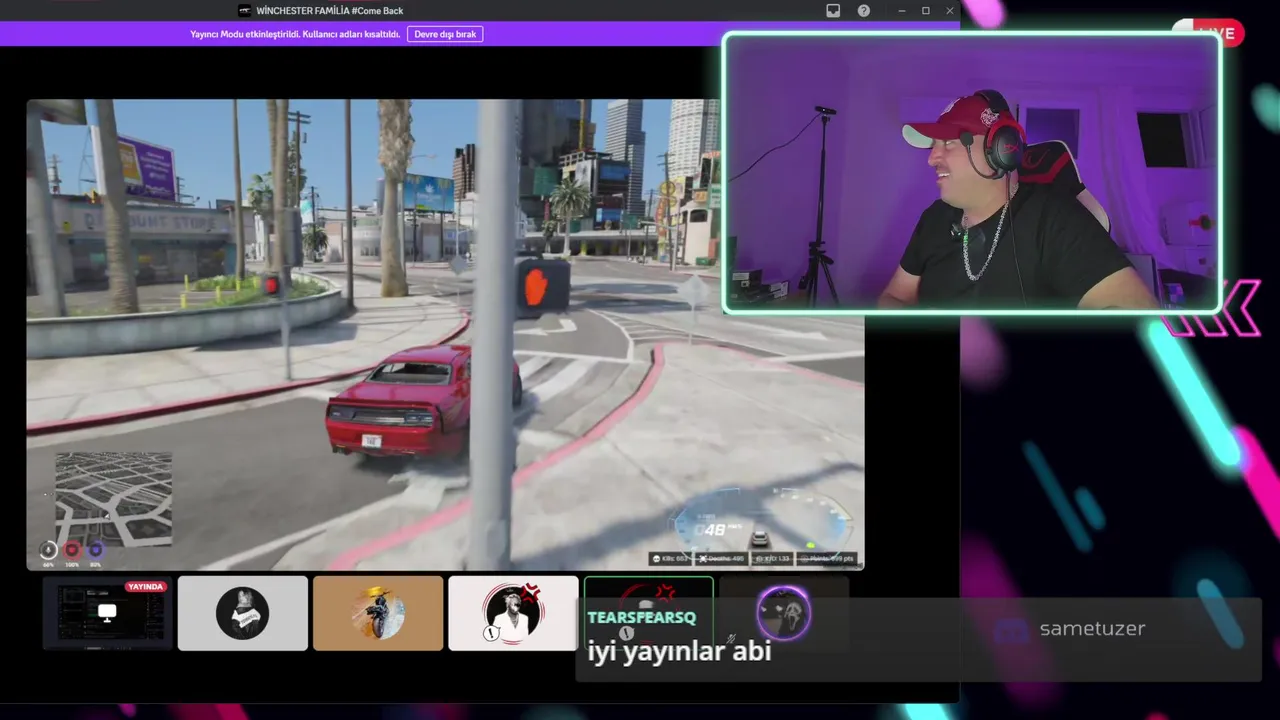Screen dimensions: 1280x720
Task: Select the green-outlined speaking participant tile
Action: [648, 613]
